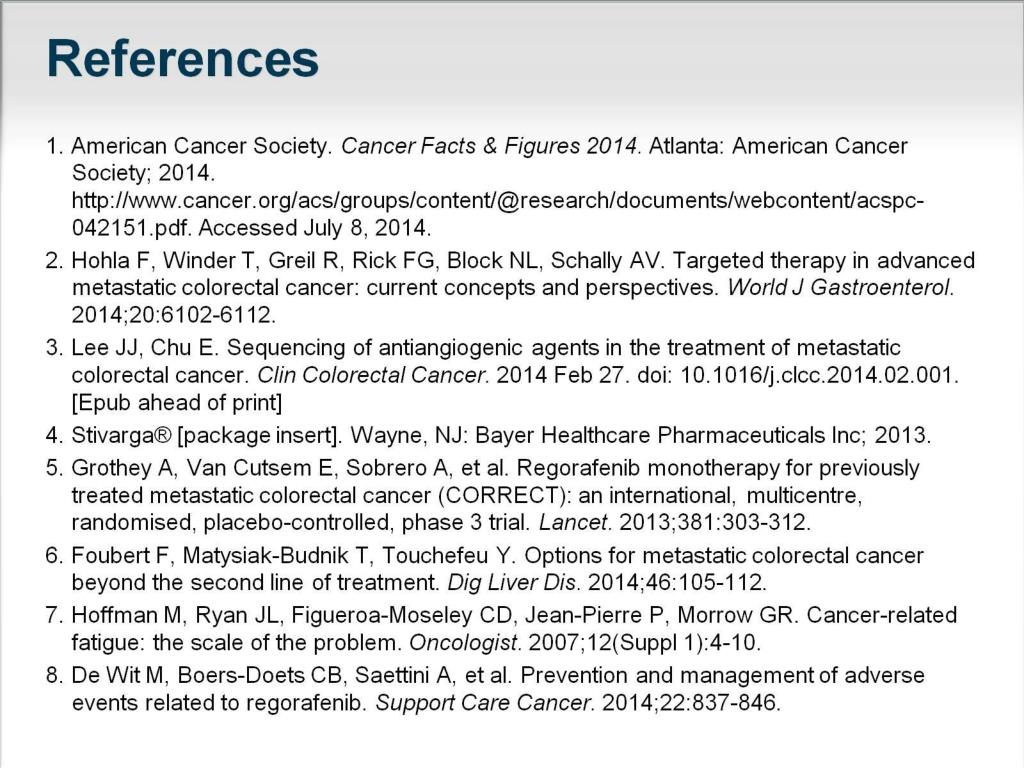Click the Epub ahead of print note
1024x768 pixels.
(x=177, y=403)
